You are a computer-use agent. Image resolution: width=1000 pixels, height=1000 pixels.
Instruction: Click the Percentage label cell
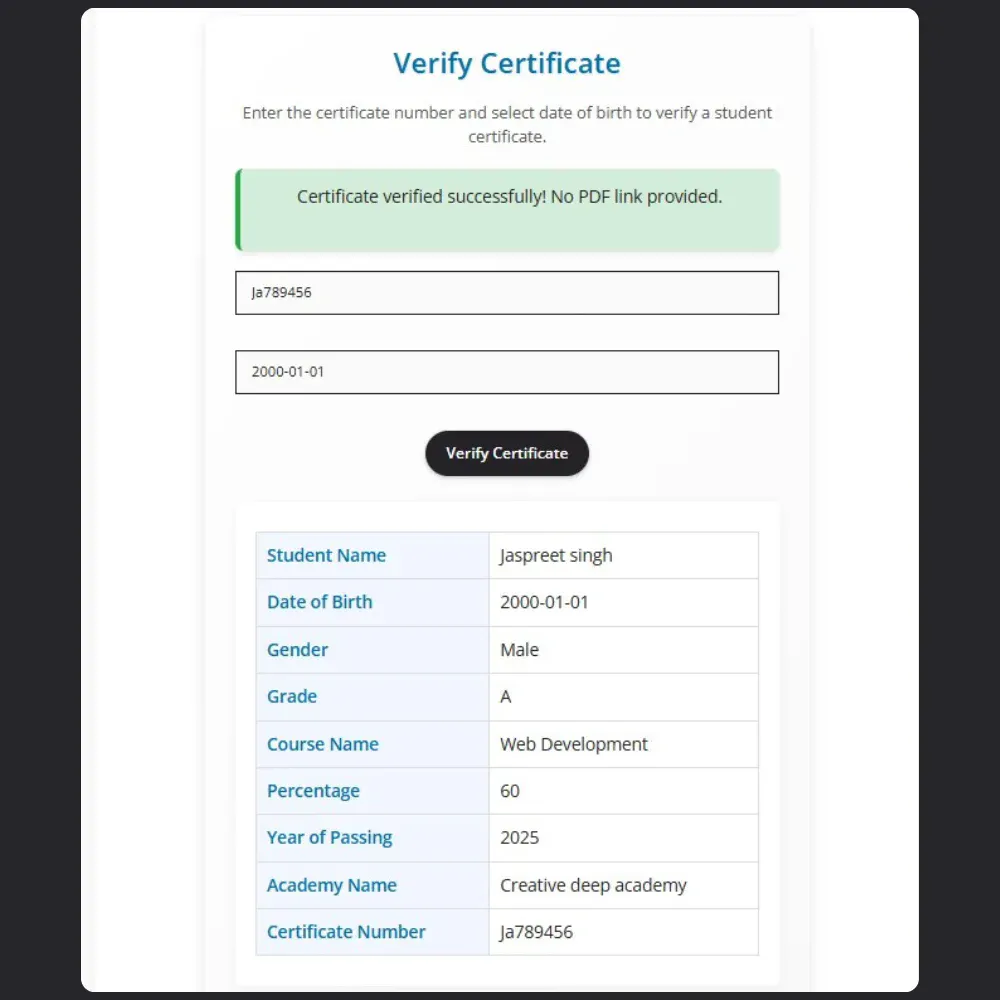372,791
